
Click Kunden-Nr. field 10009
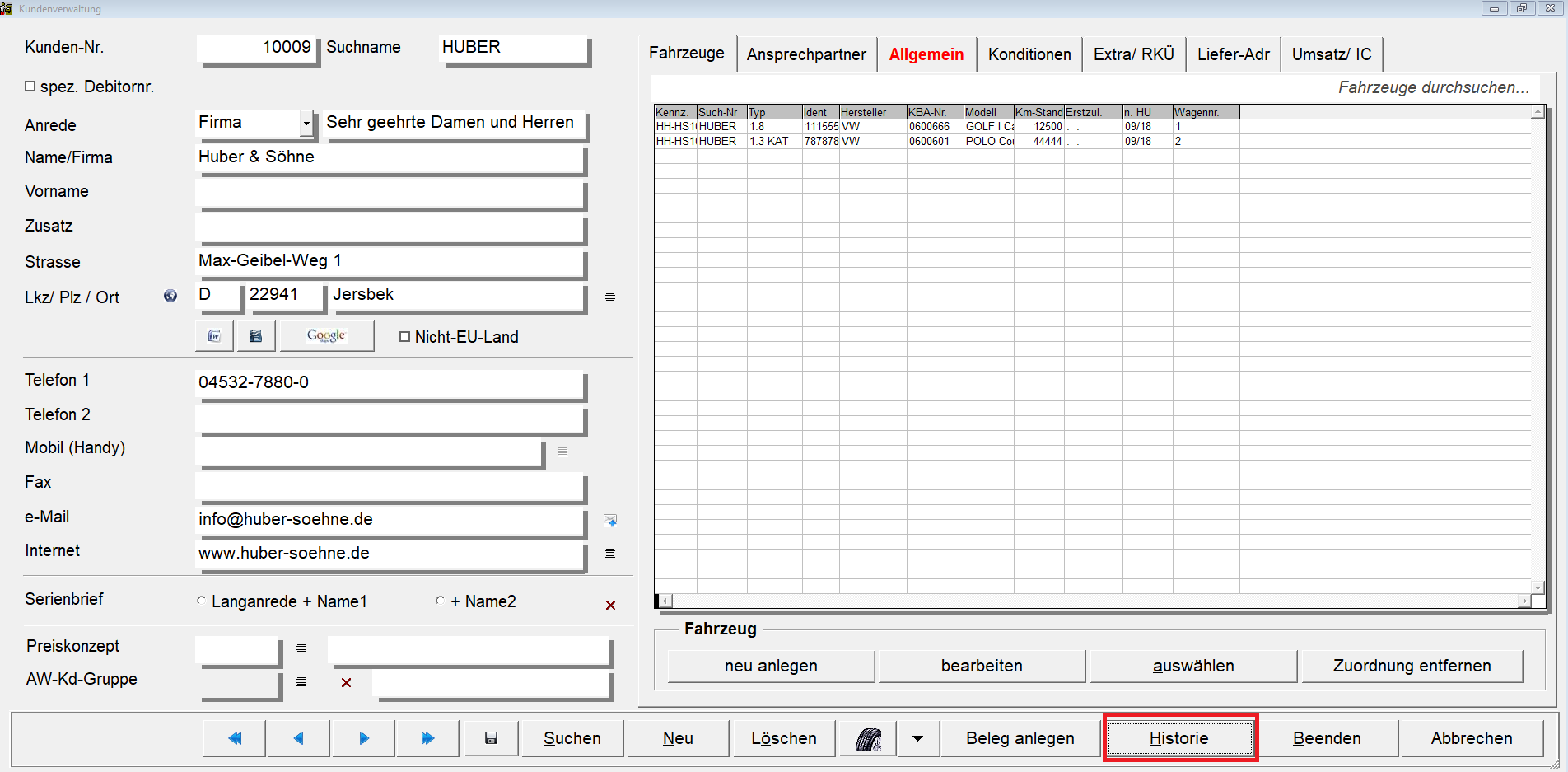(x=257, y=48)
